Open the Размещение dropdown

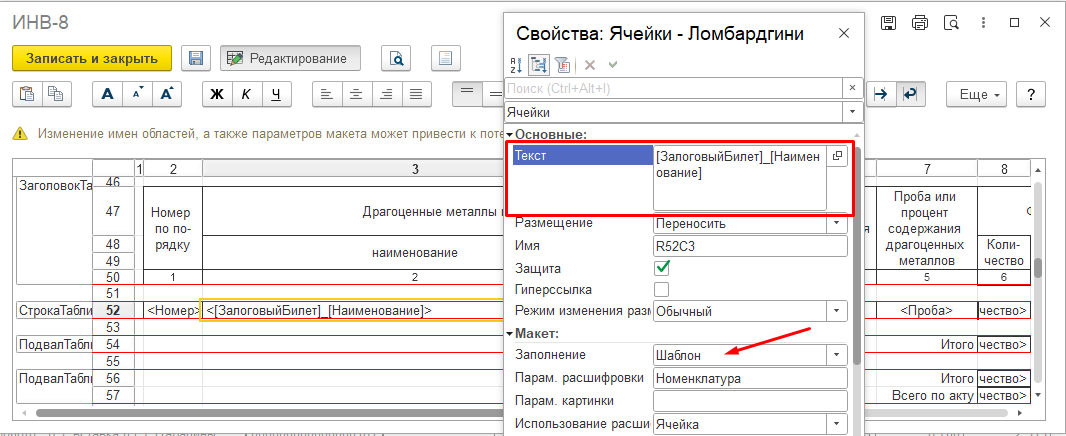pos(837,223)
